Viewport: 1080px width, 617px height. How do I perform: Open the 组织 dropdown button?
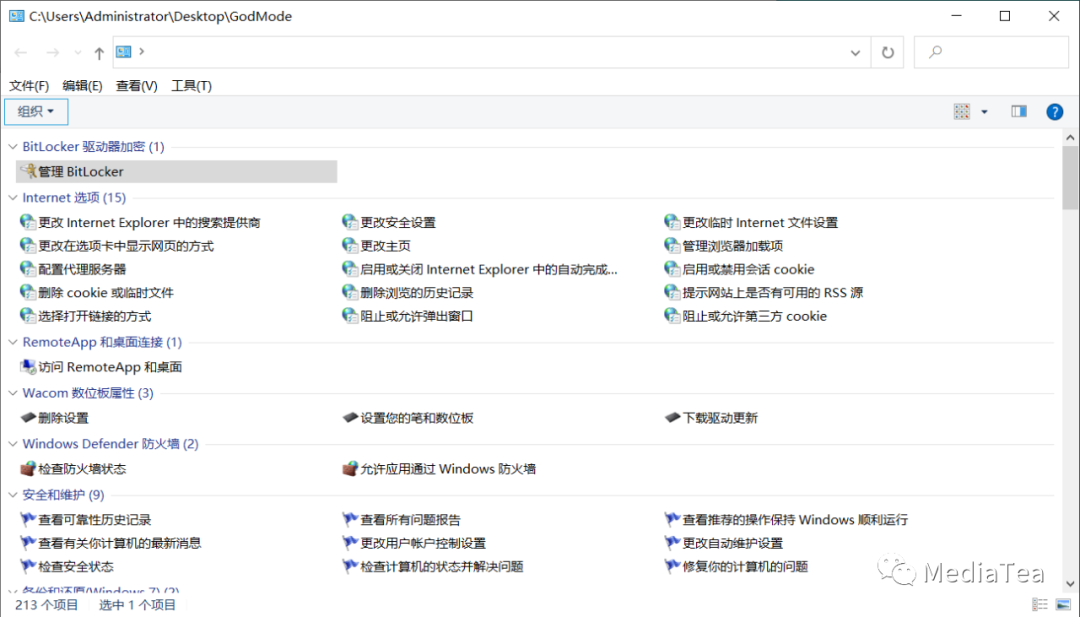(x=36, y=112)
